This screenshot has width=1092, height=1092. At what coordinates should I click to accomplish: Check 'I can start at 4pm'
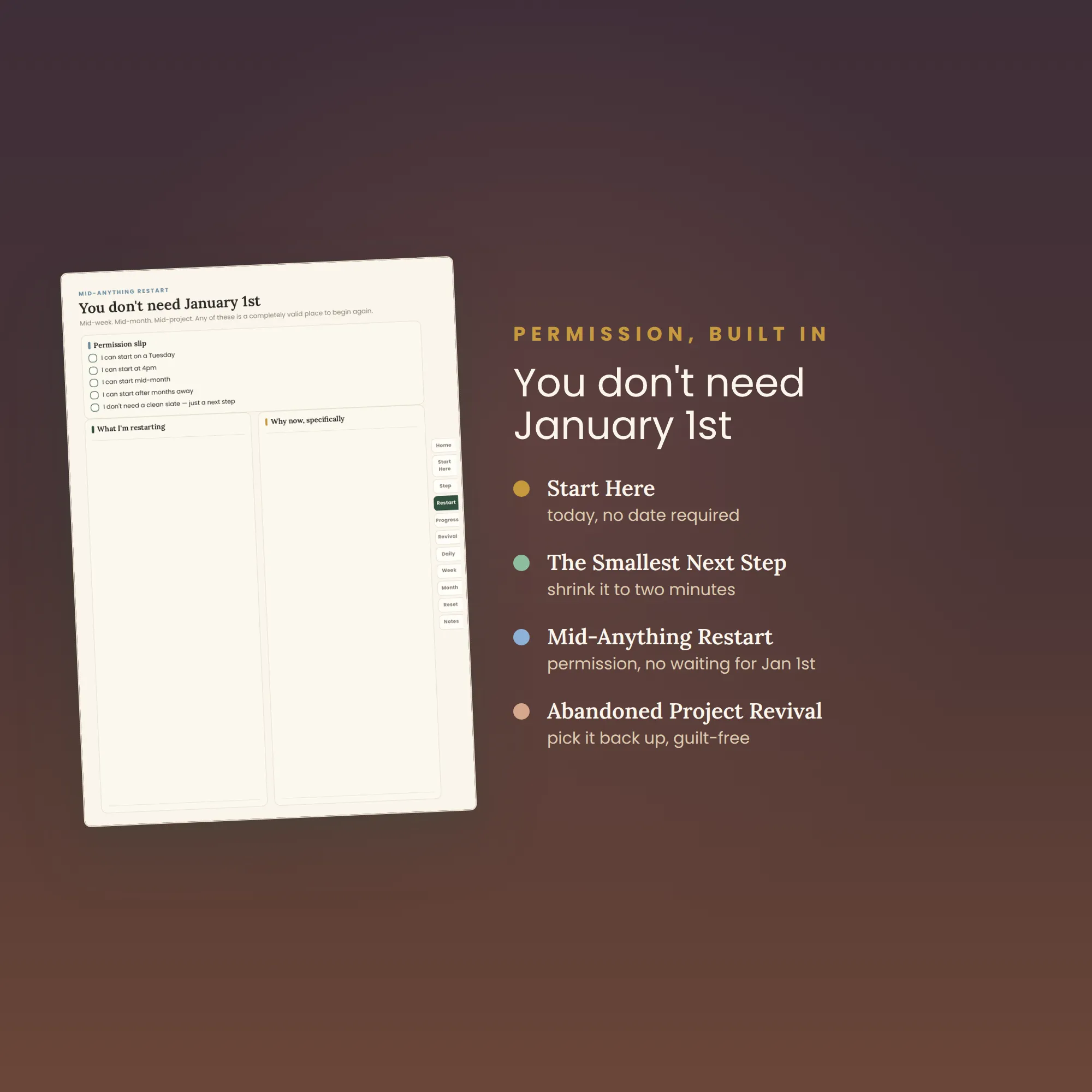pyautogui.click(x=93, y=371)
